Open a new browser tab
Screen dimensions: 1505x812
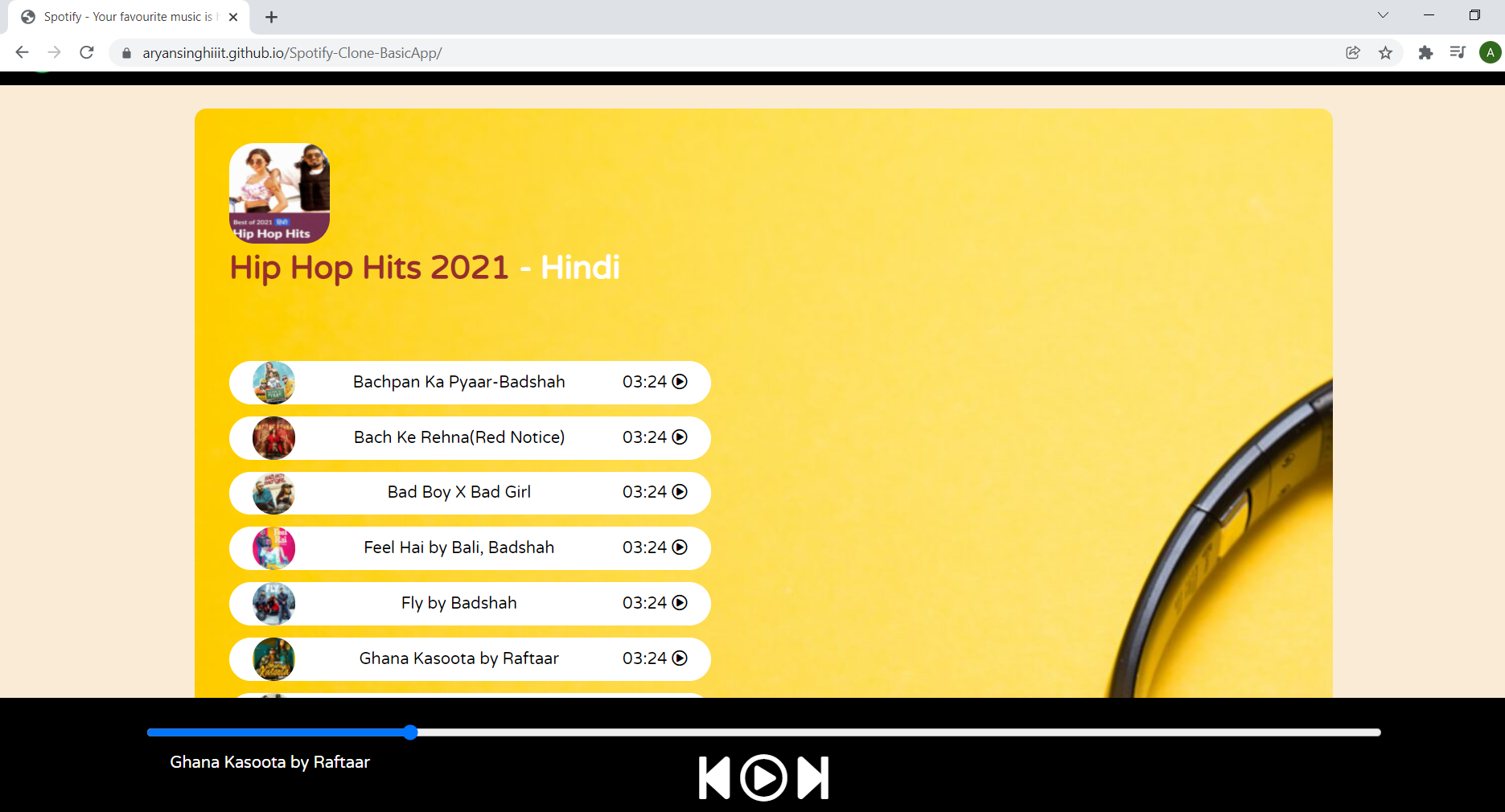(271, 16)
